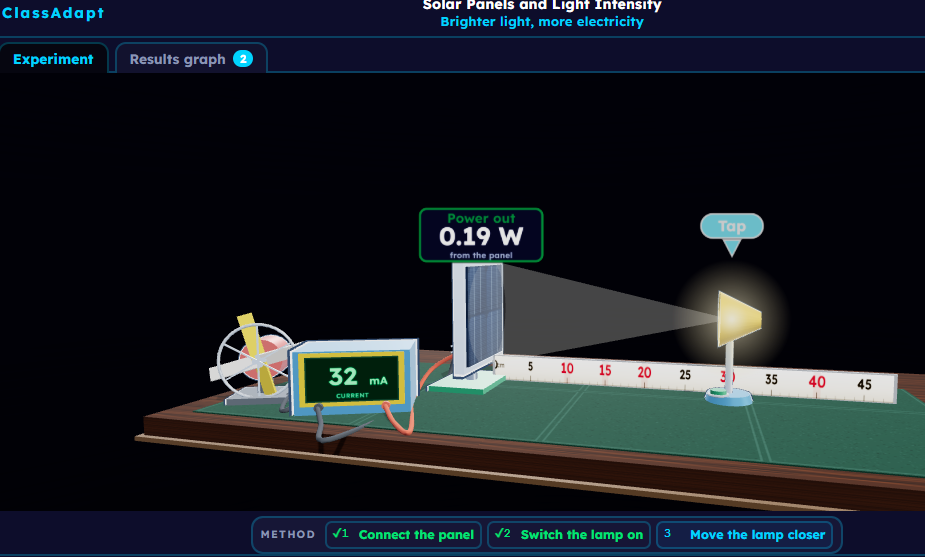Switch to the Experiment tab
This screenshot has height=557, width=925.
(53, 59)
